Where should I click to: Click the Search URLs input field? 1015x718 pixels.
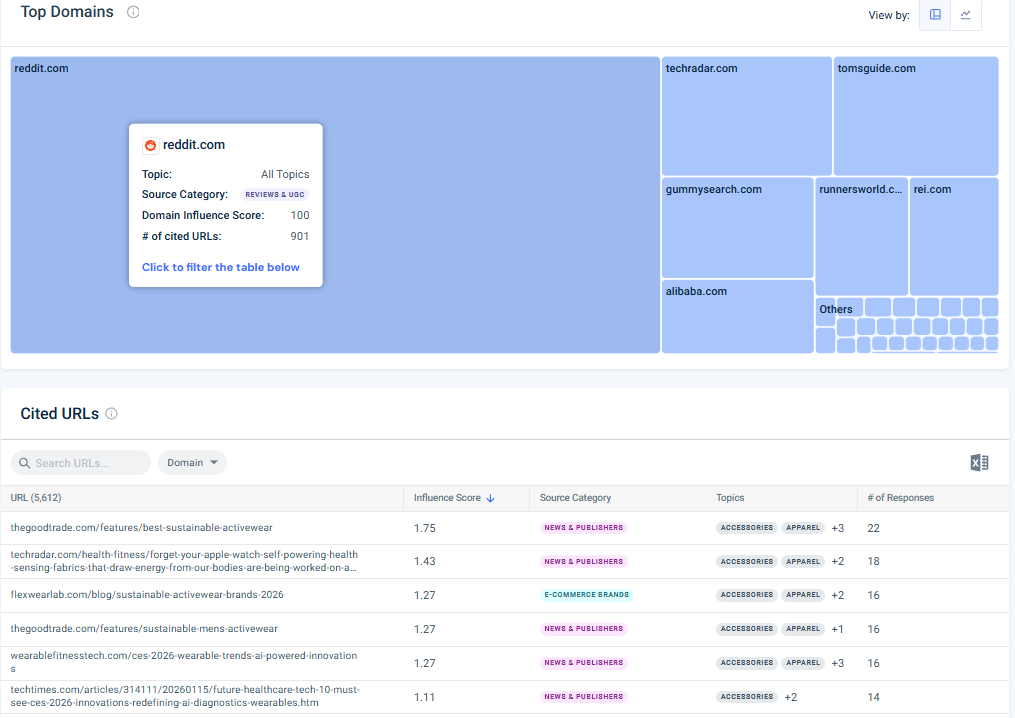coord(81,463)
